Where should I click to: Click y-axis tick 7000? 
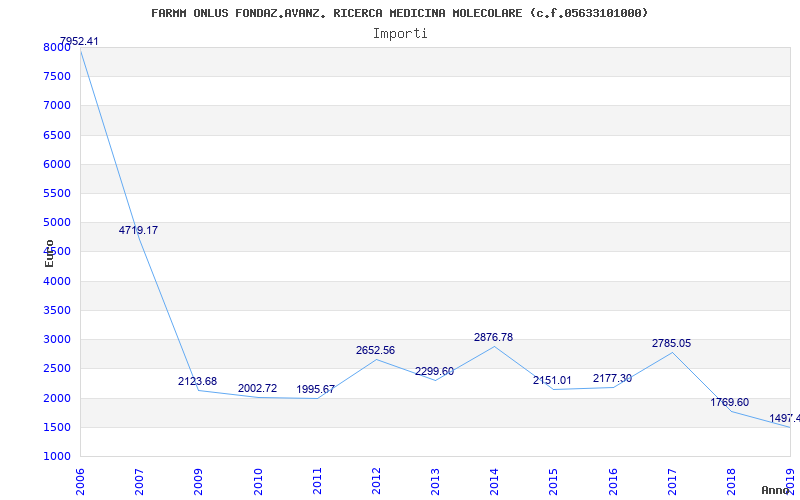click(x=57, y=106)
